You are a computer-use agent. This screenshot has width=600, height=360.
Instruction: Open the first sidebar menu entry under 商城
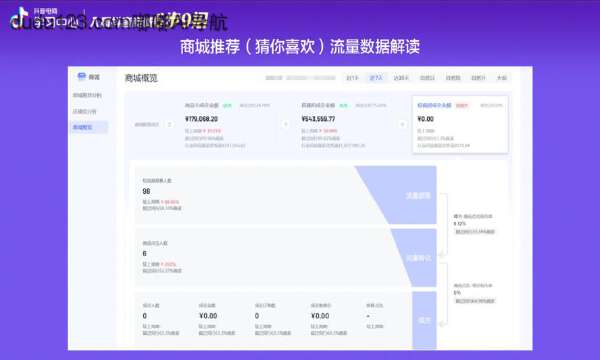click(x=87, y=95)
